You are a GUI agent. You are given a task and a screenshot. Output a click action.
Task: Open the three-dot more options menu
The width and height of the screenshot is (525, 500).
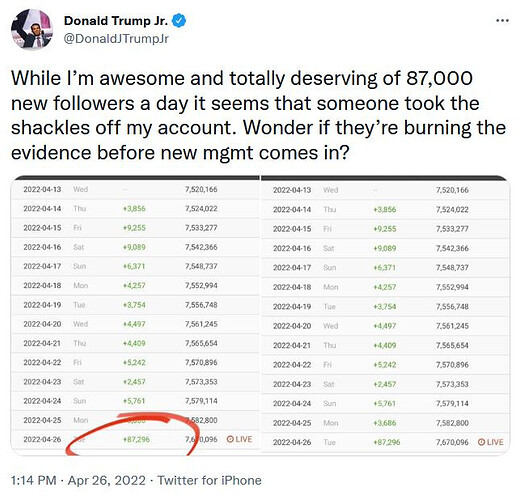pos(503,21)
